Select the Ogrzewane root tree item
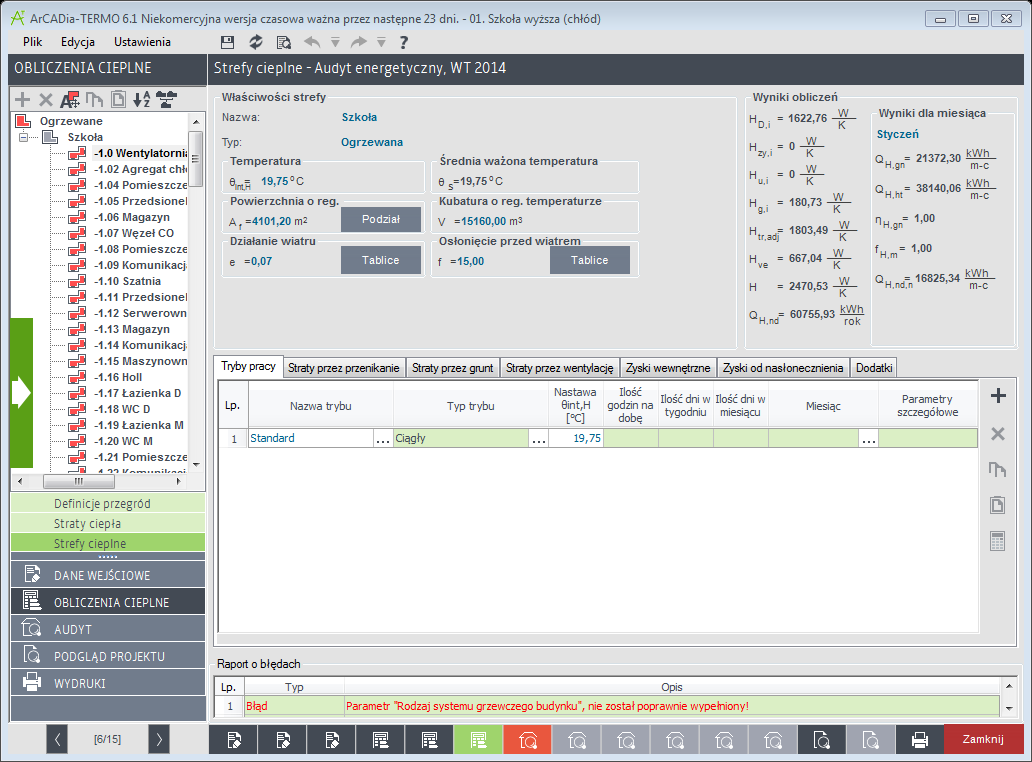 [x=71, y=121]
